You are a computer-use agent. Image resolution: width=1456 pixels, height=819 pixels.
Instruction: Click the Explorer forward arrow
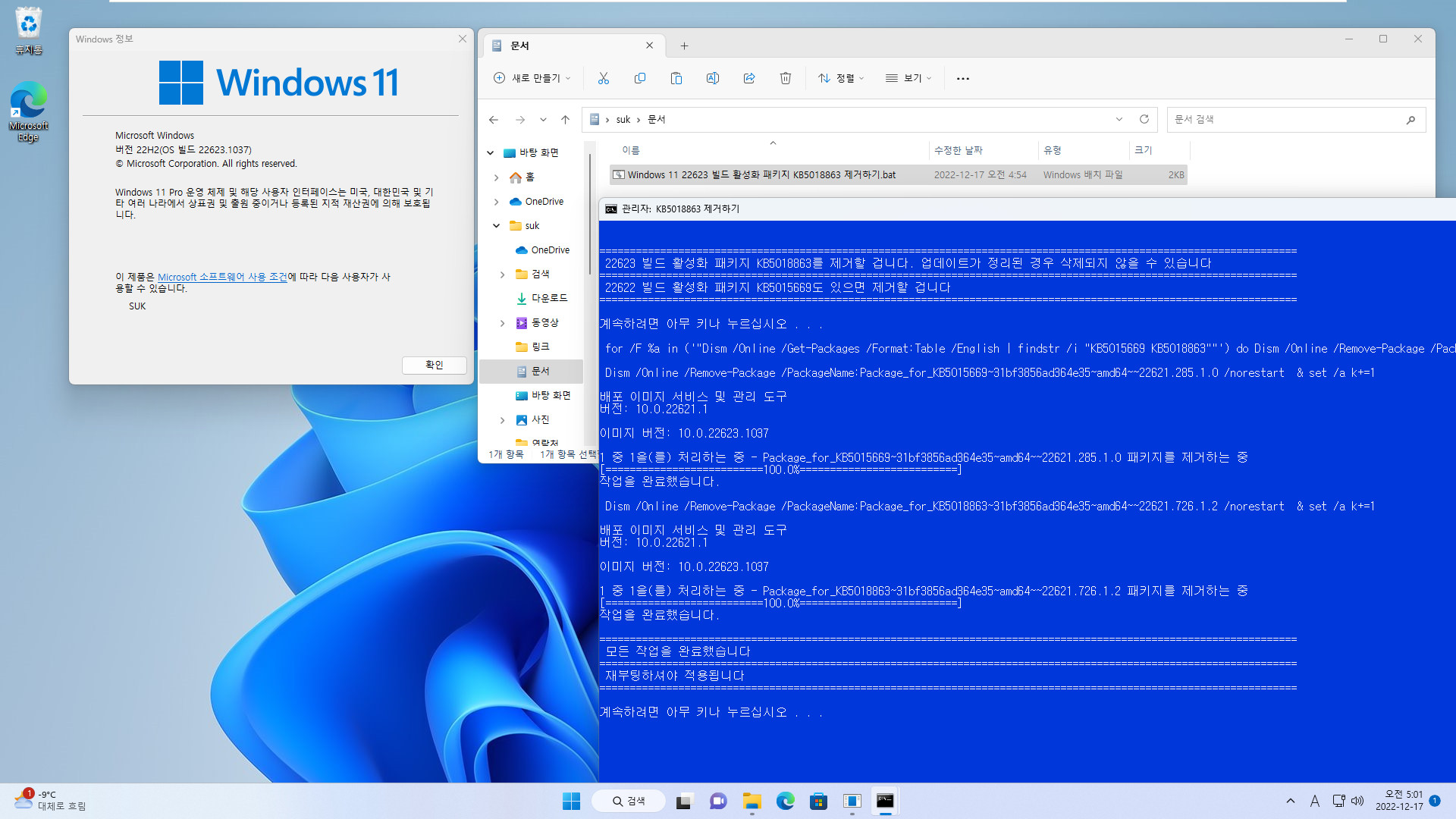pyautogui.click(x=520, y=119)
